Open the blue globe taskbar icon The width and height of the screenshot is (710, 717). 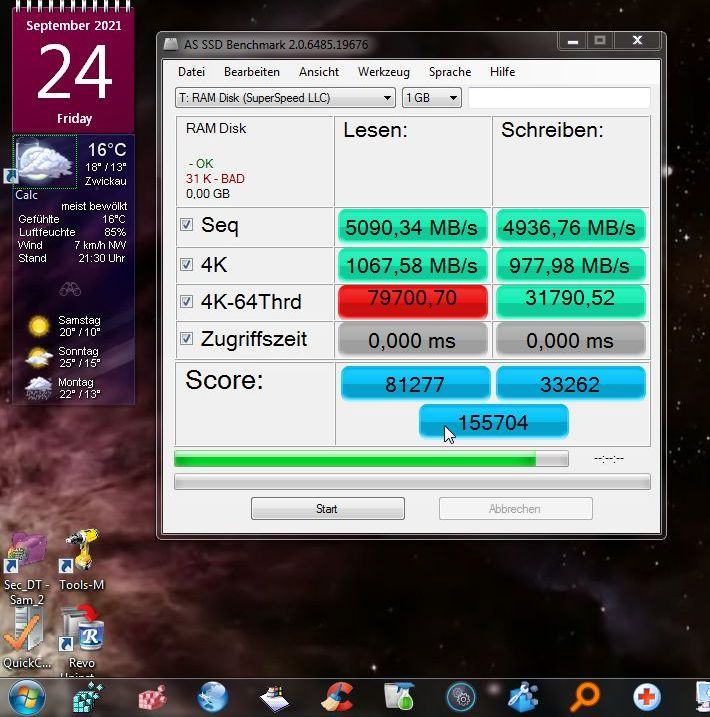pos(213,698)
